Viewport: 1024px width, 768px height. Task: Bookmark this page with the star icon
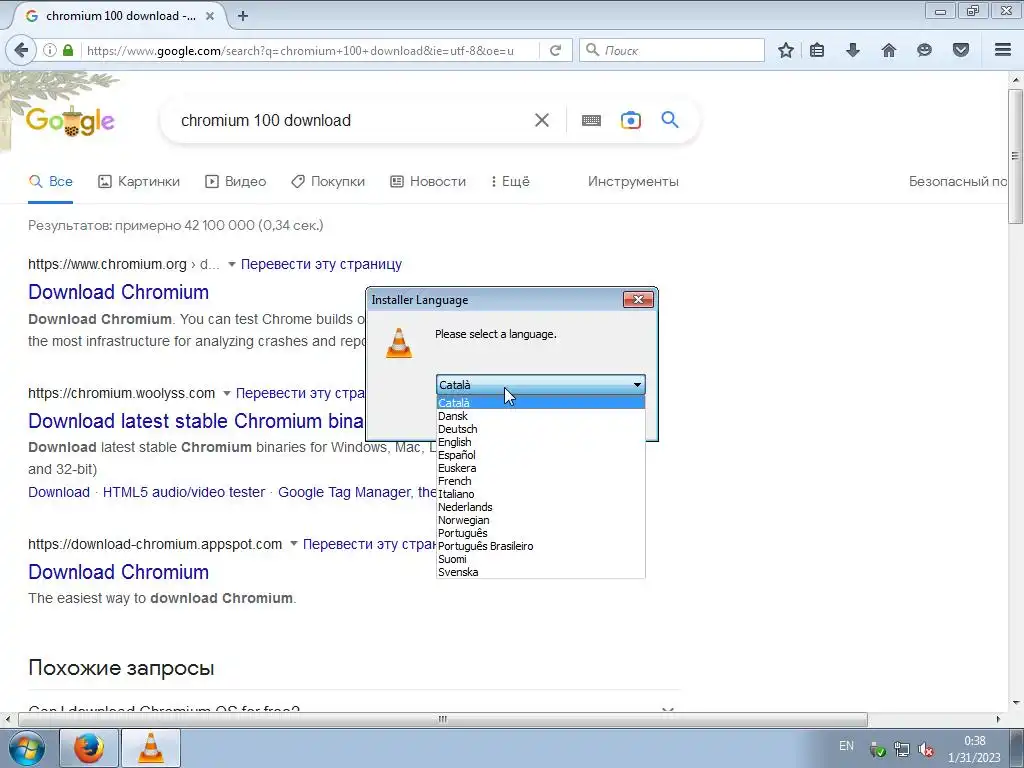point(786,50)
